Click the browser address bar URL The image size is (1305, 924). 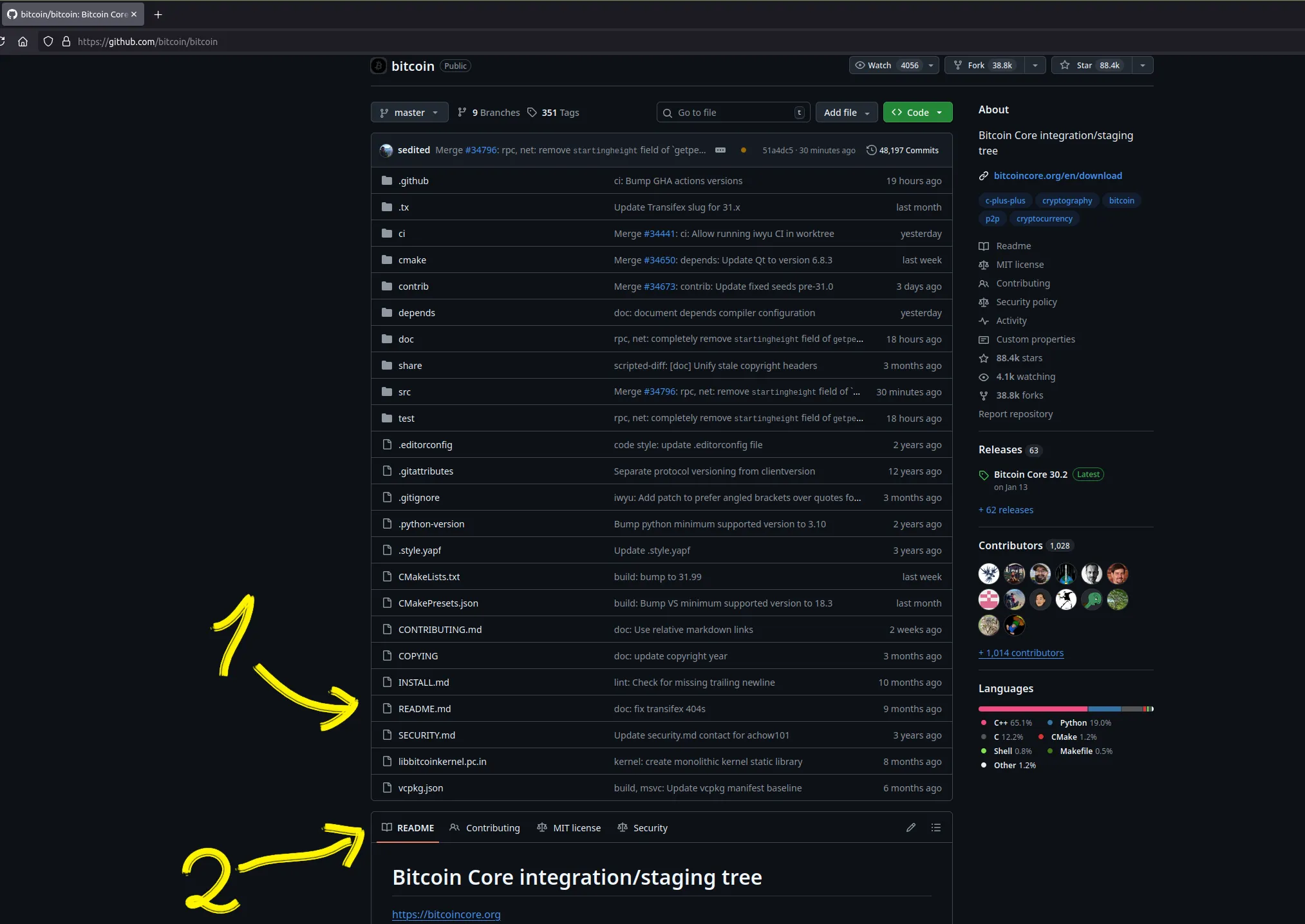(x=147, y=42)
